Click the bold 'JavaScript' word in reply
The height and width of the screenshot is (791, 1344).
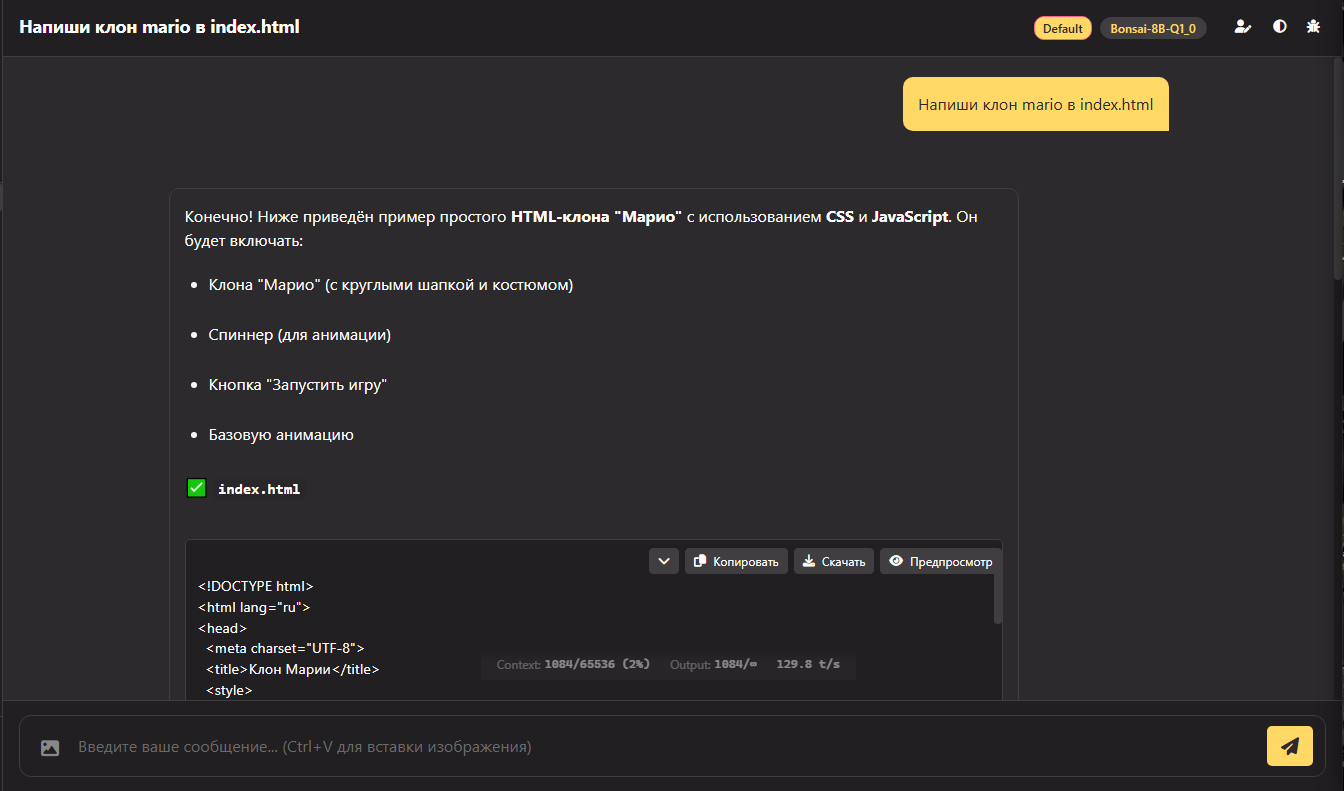[910, 217]
